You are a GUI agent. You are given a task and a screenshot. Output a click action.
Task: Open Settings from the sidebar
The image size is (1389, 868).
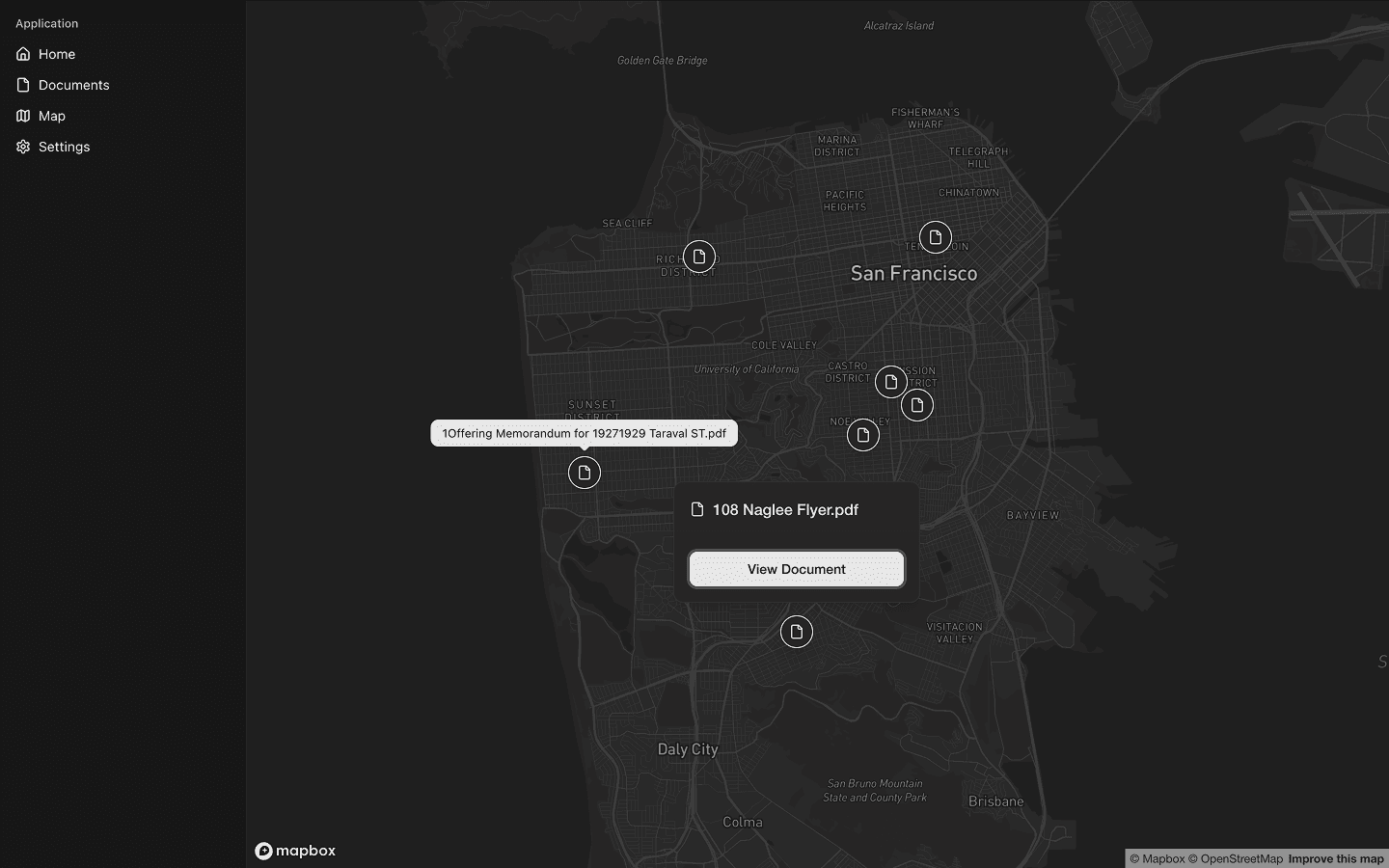(x=64, y=147)
